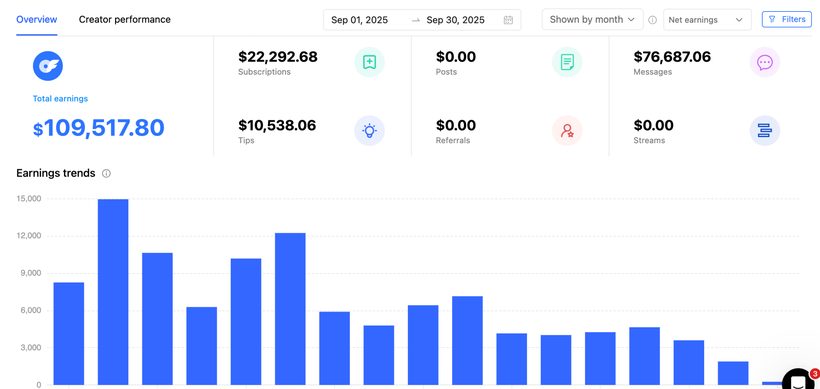Click the Messages chat bubble icon
The image size is (820, 389).
765,62
